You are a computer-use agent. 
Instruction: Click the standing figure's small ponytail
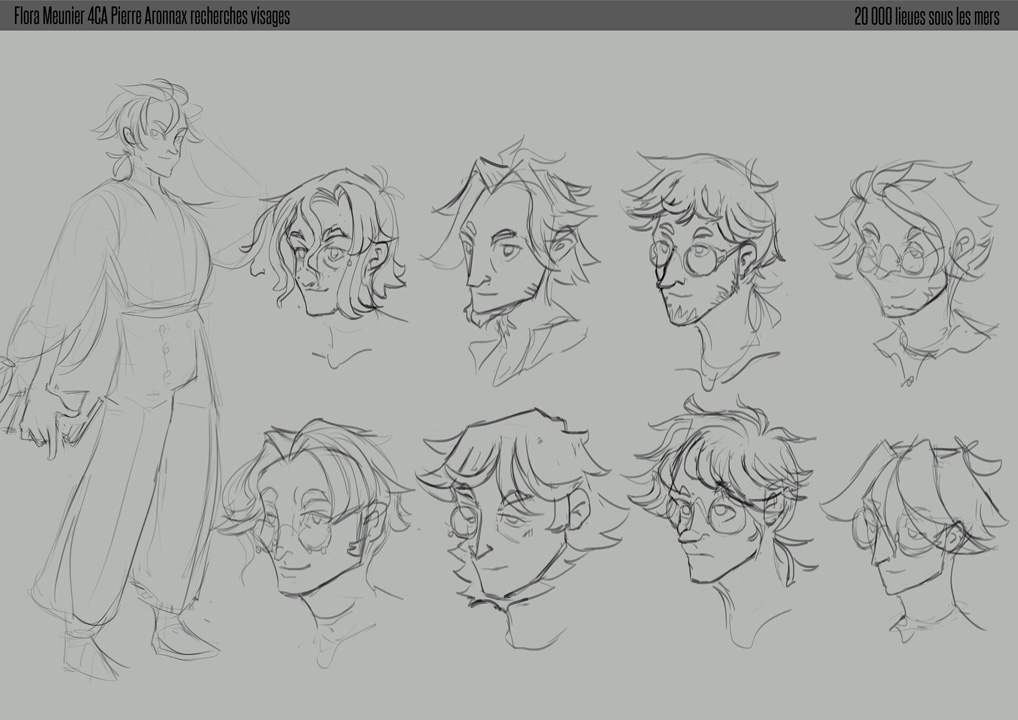[122, 165]
